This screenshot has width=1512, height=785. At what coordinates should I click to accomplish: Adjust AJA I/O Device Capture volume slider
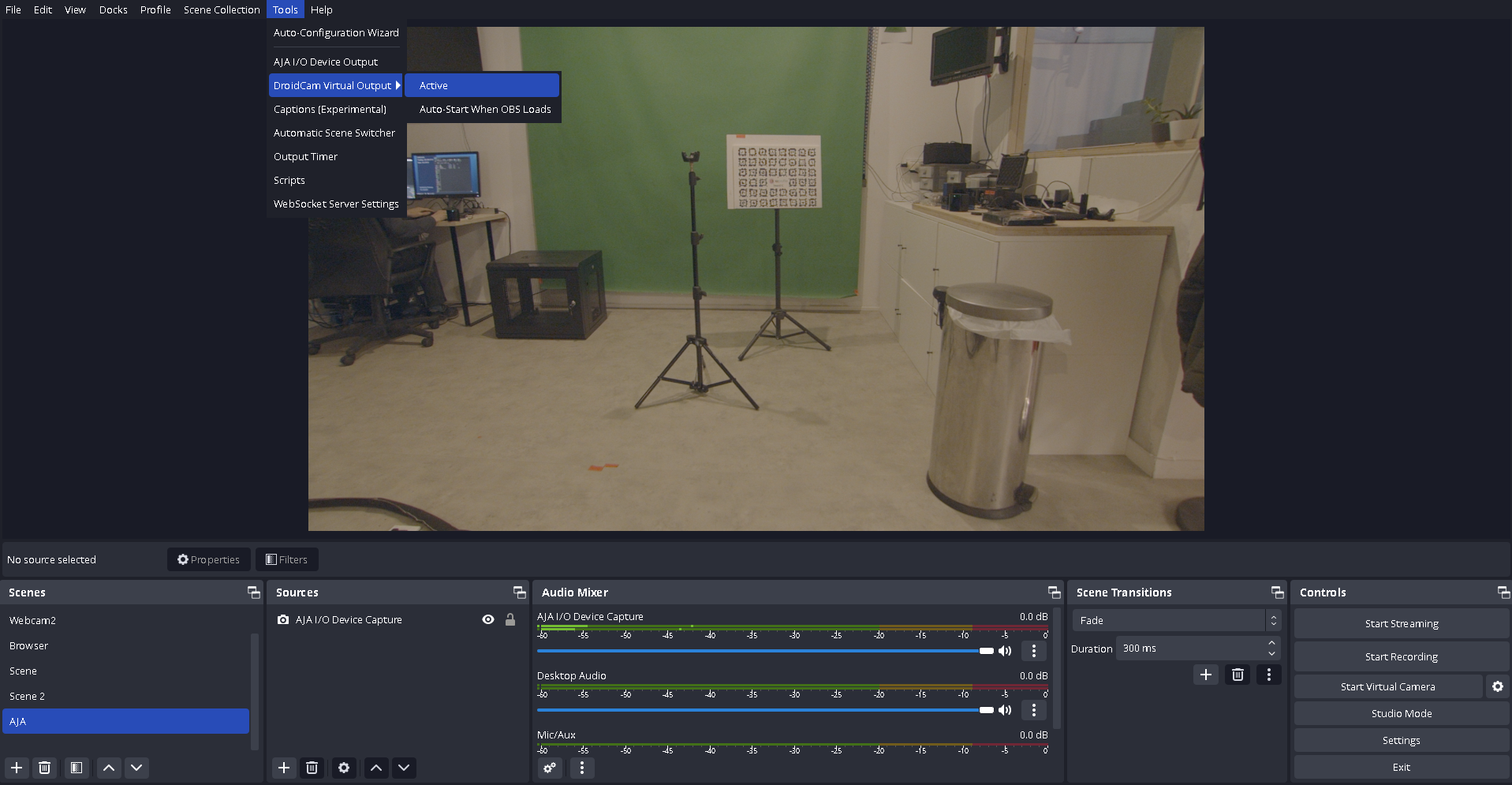[986, 651]
